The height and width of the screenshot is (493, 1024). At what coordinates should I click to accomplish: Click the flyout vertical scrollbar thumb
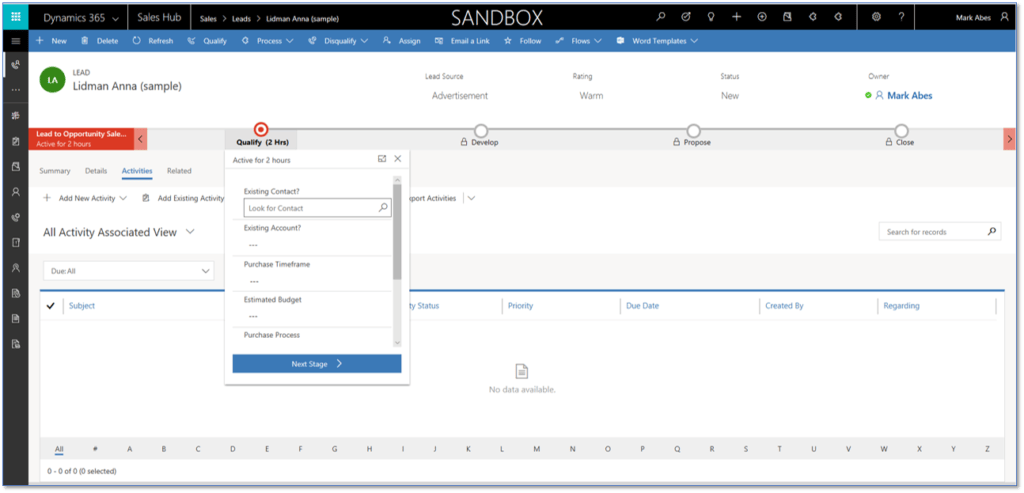coord(397,232)
